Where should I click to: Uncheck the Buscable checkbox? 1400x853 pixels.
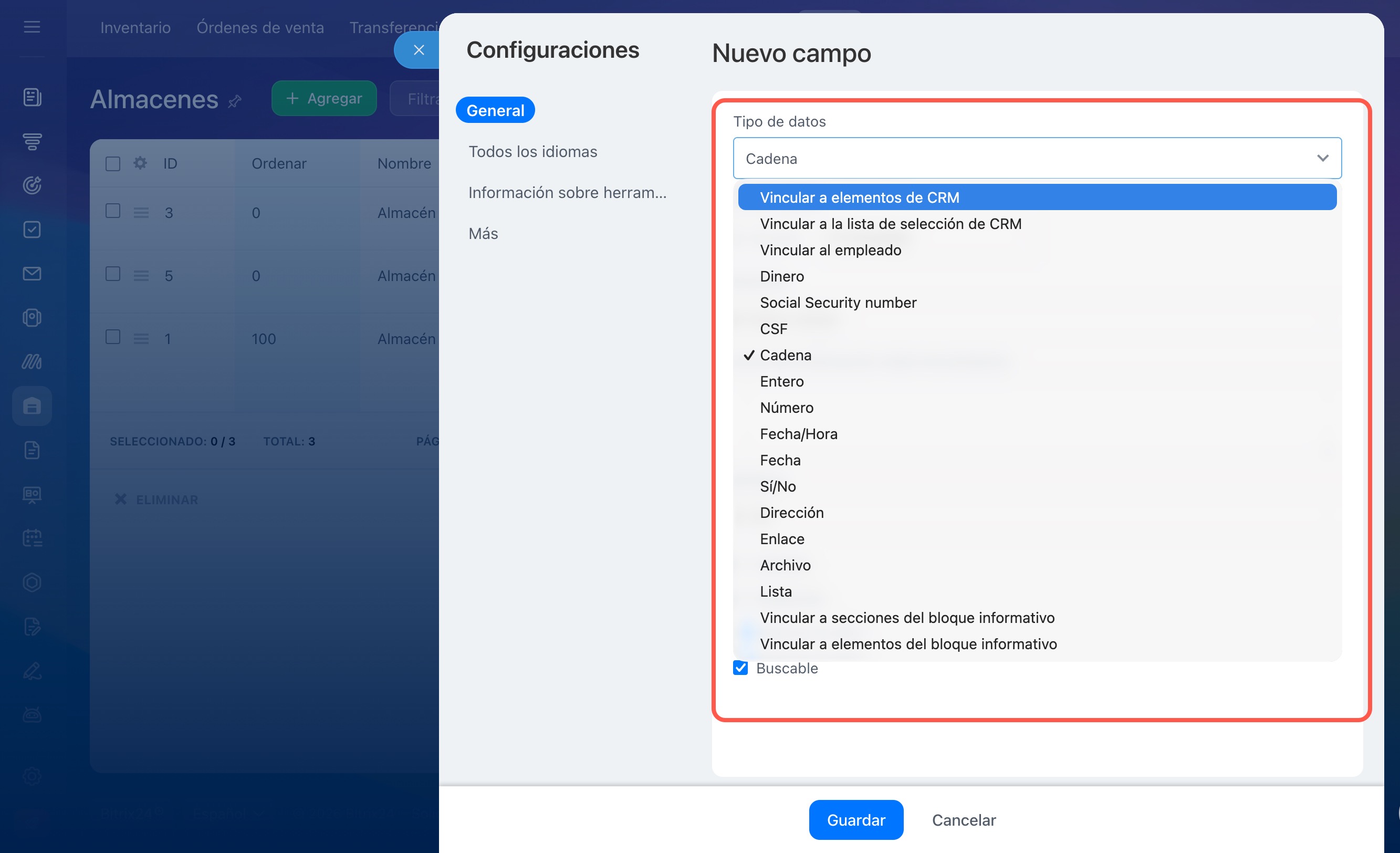tap(740, 668)
